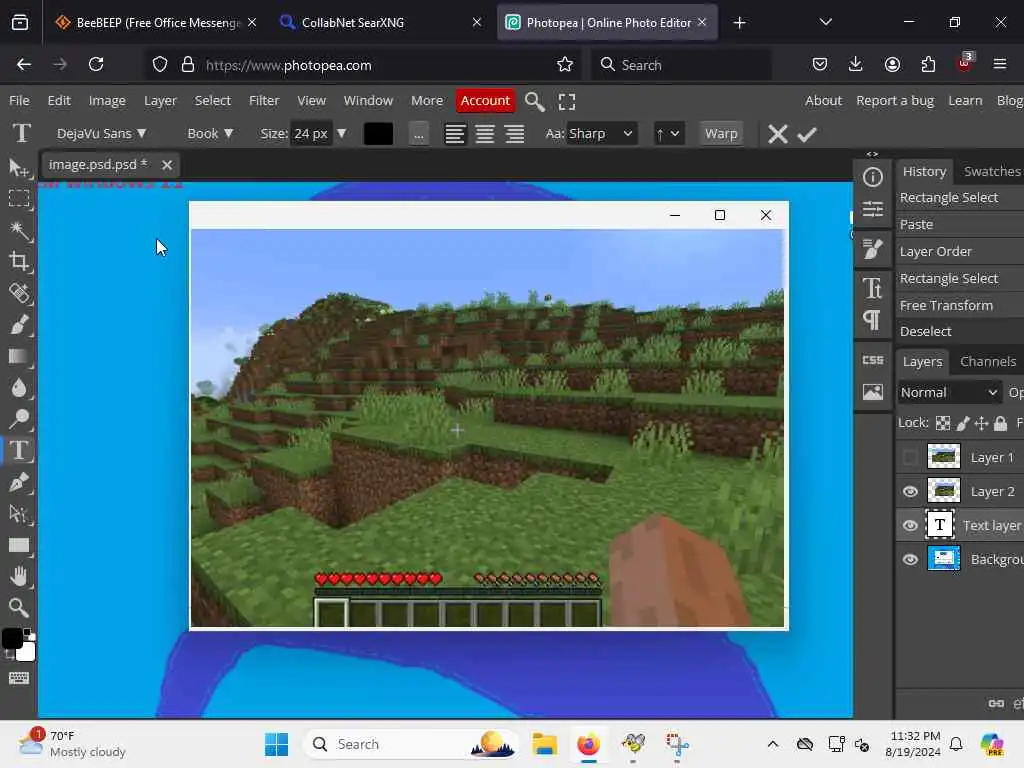Open the Image menu
The height and width of the screenshot is (768, 1024).
tap(107, 101)
